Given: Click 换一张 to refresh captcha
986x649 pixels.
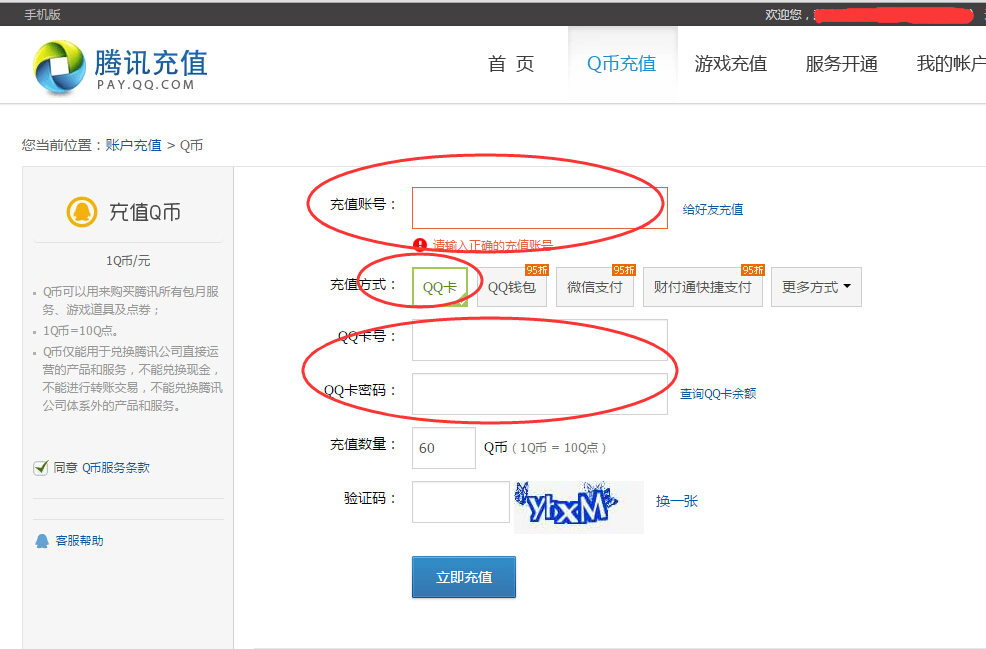Looking at the screenshot, I should 677,501.
